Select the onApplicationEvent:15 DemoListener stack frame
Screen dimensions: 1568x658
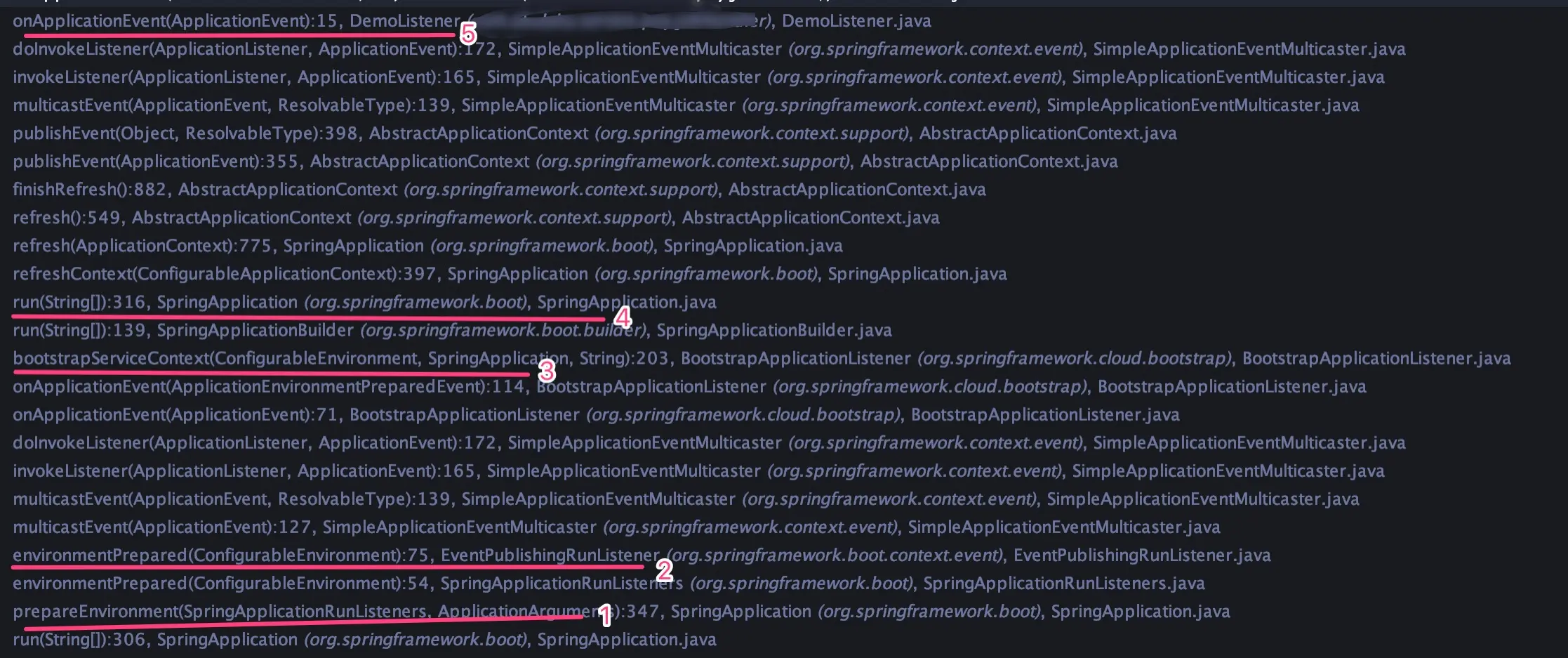click(x=472, y=21)
